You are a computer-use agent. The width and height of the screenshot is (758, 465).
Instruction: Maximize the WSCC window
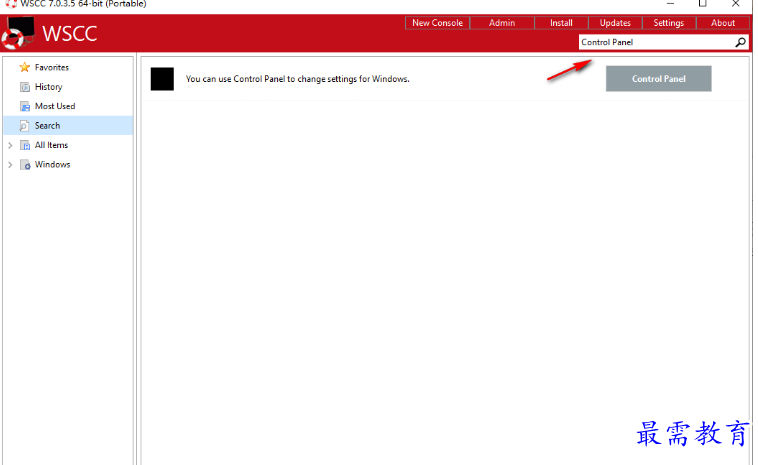click(702, 4)
